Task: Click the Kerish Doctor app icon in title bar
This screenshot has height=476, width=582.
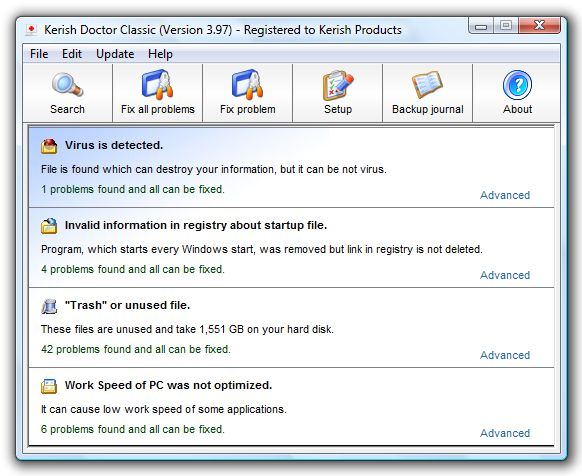Action: (32, 30)
